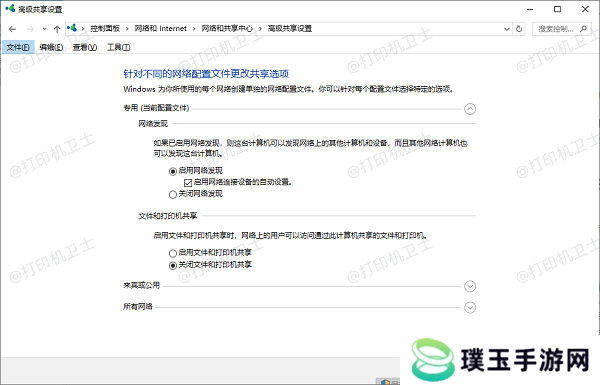This screenshot has width=600, height=385.
Task: Refresh the page with refresh icon
Action: coord(519,29)
